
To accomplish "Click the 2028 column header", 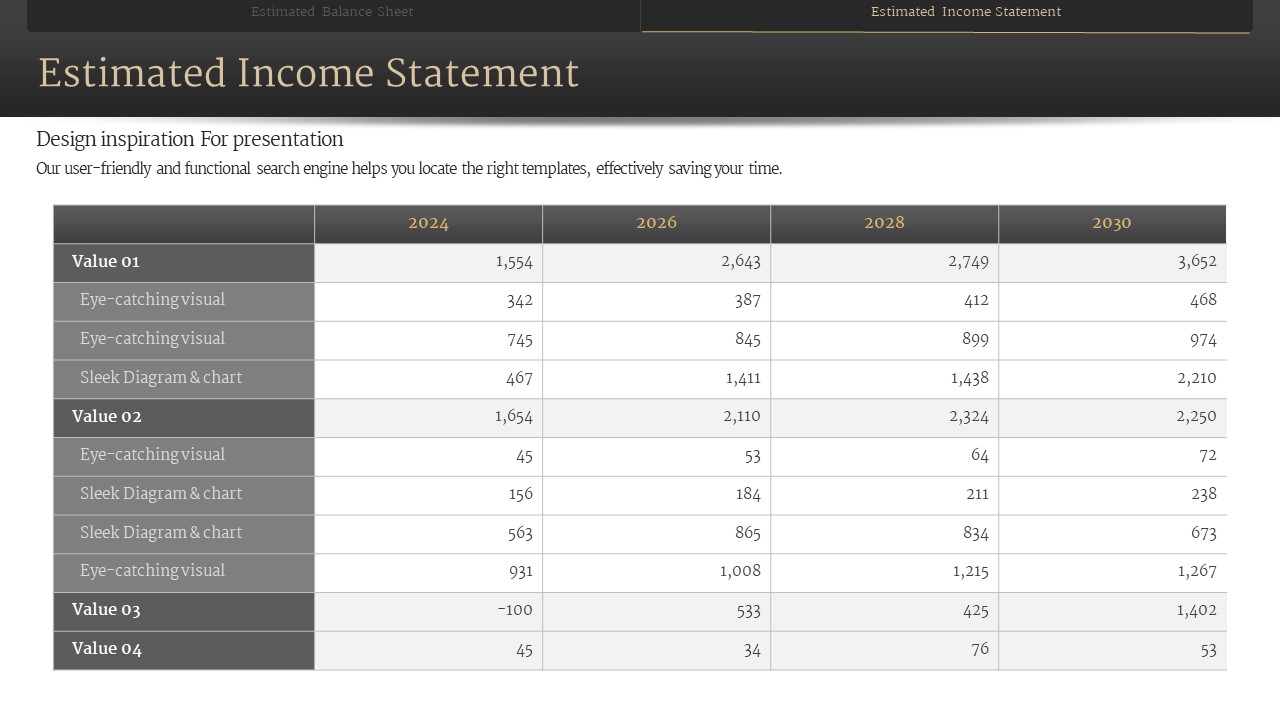I will 884,223.
